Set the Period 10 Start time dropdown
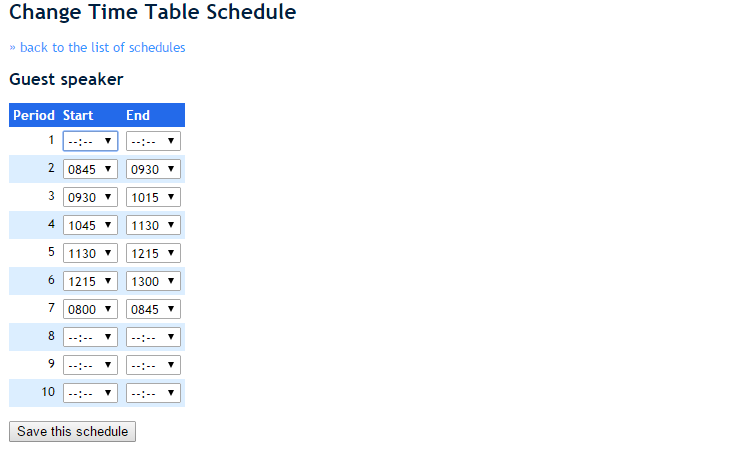 click(x=90, y=393)
